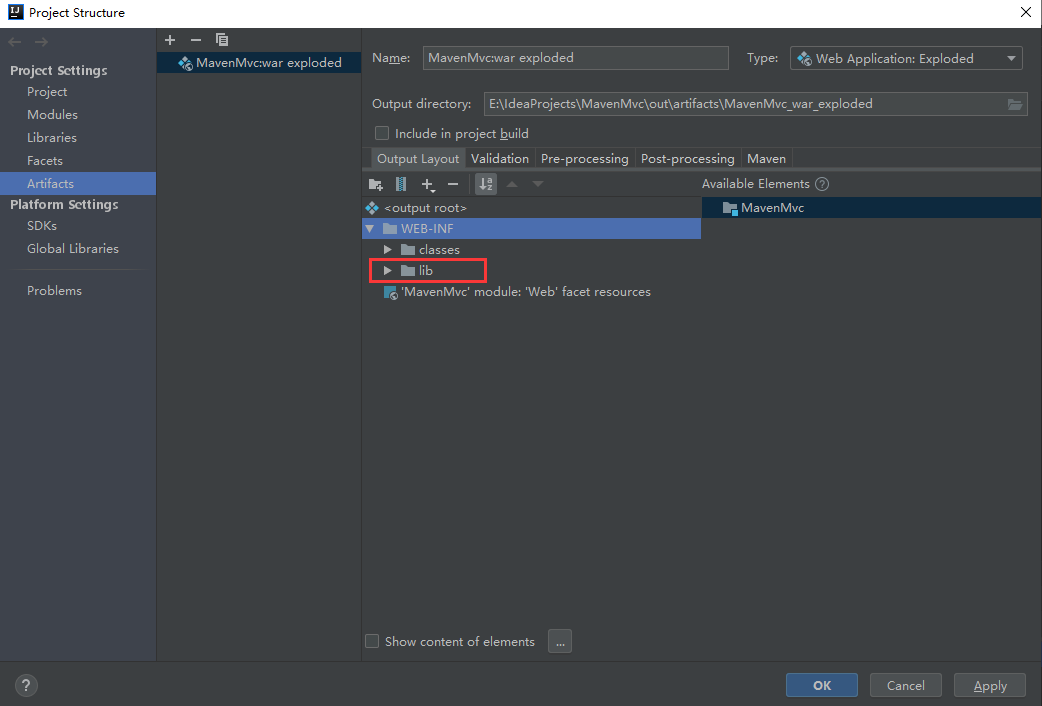This screenshot has height=706, width=1042.
Task: Open Available Elements help icon
Action: point(822,184)
